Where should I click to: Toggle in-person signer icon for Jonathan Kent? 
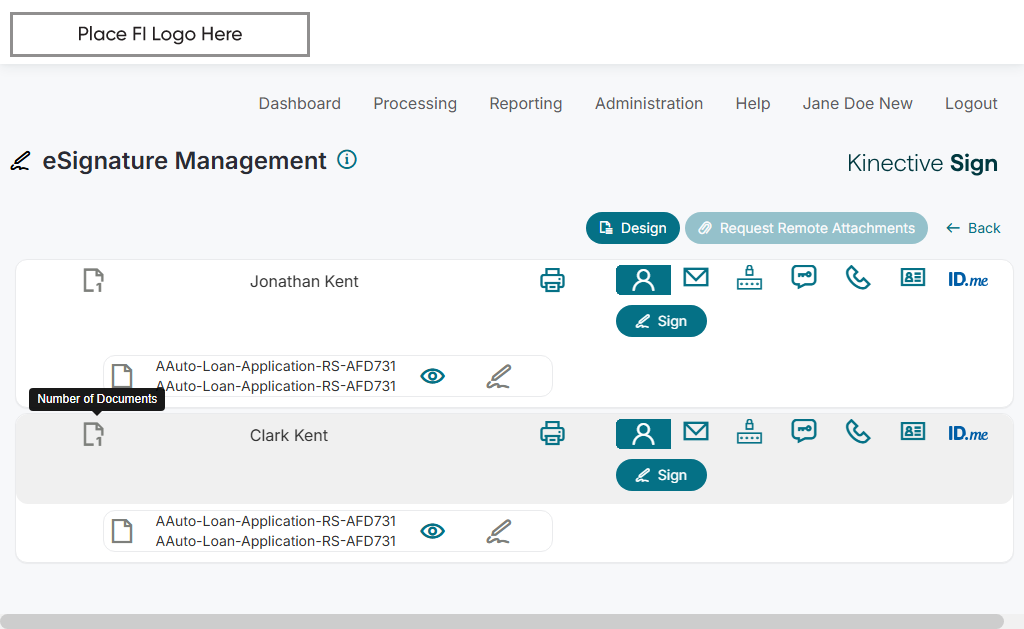point(643,280)
